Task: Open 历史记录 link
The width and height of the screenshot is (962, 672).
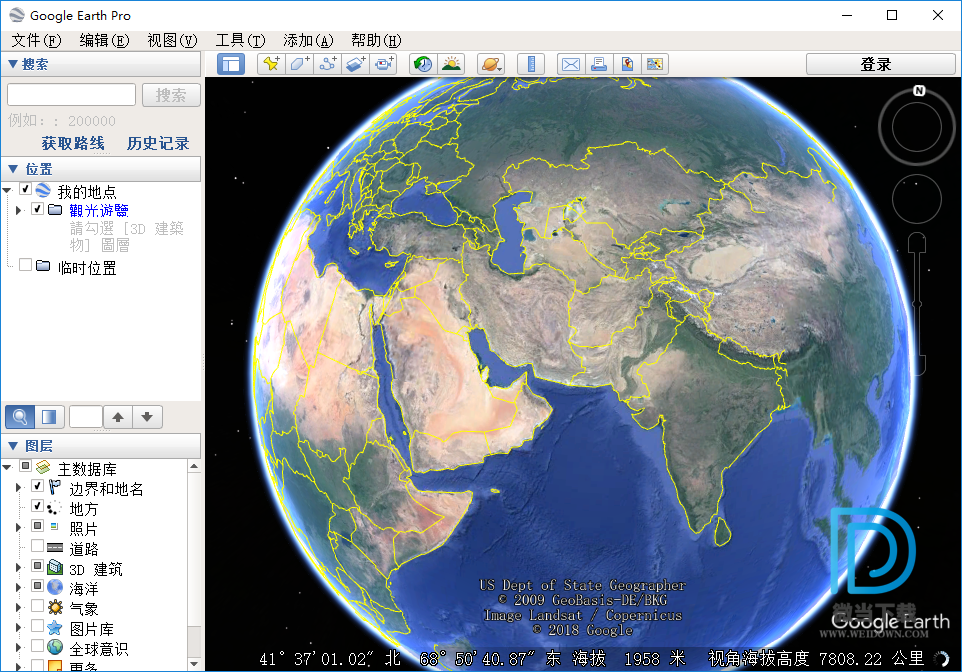Action: click(158, 144)
